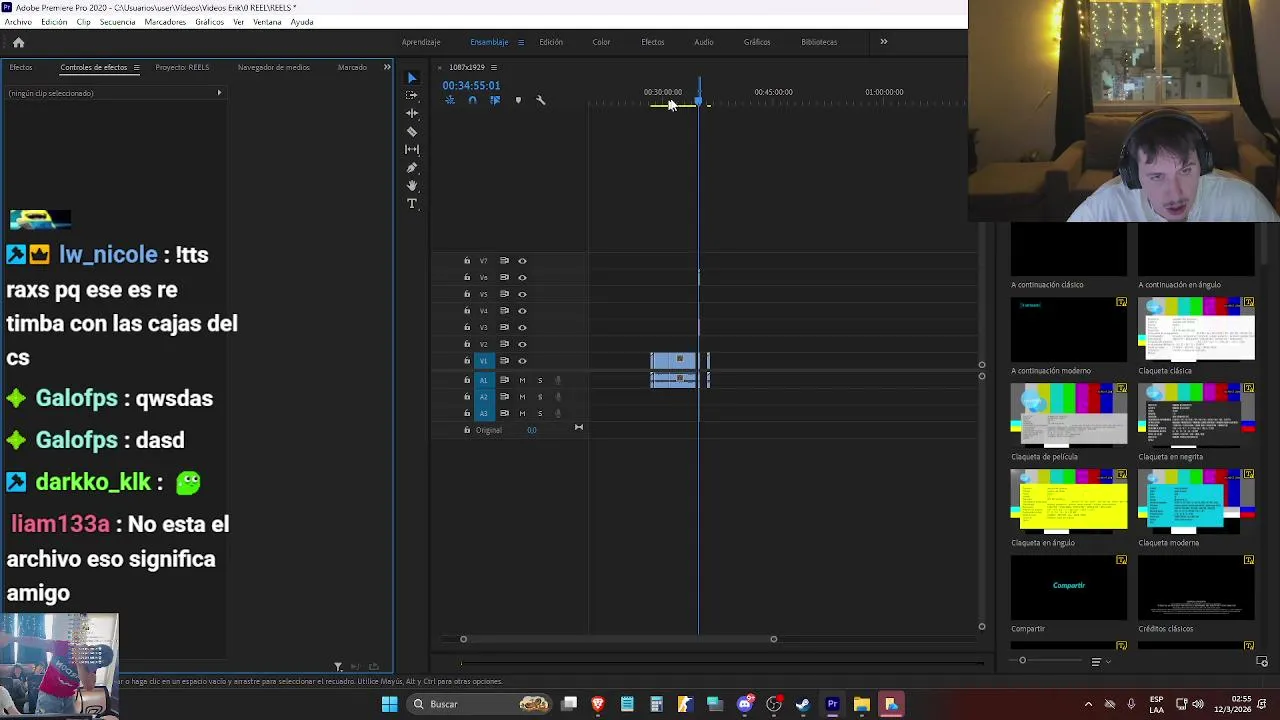Adjust thumbnail size slider below templates
The height and width of the screenshot is (720, 1280).
tap(1022, 660)
